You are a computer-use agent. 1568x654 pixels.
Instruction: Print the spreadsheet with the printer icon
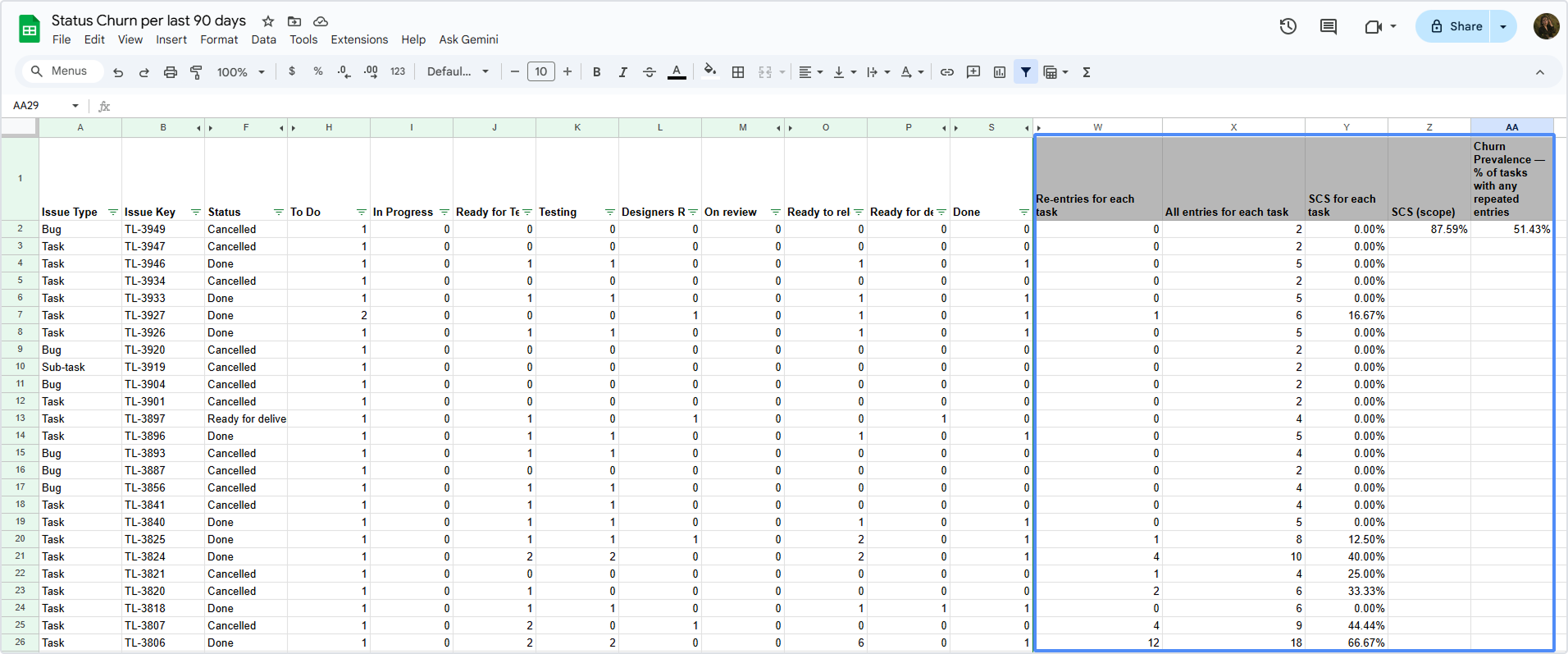point(171,72)
